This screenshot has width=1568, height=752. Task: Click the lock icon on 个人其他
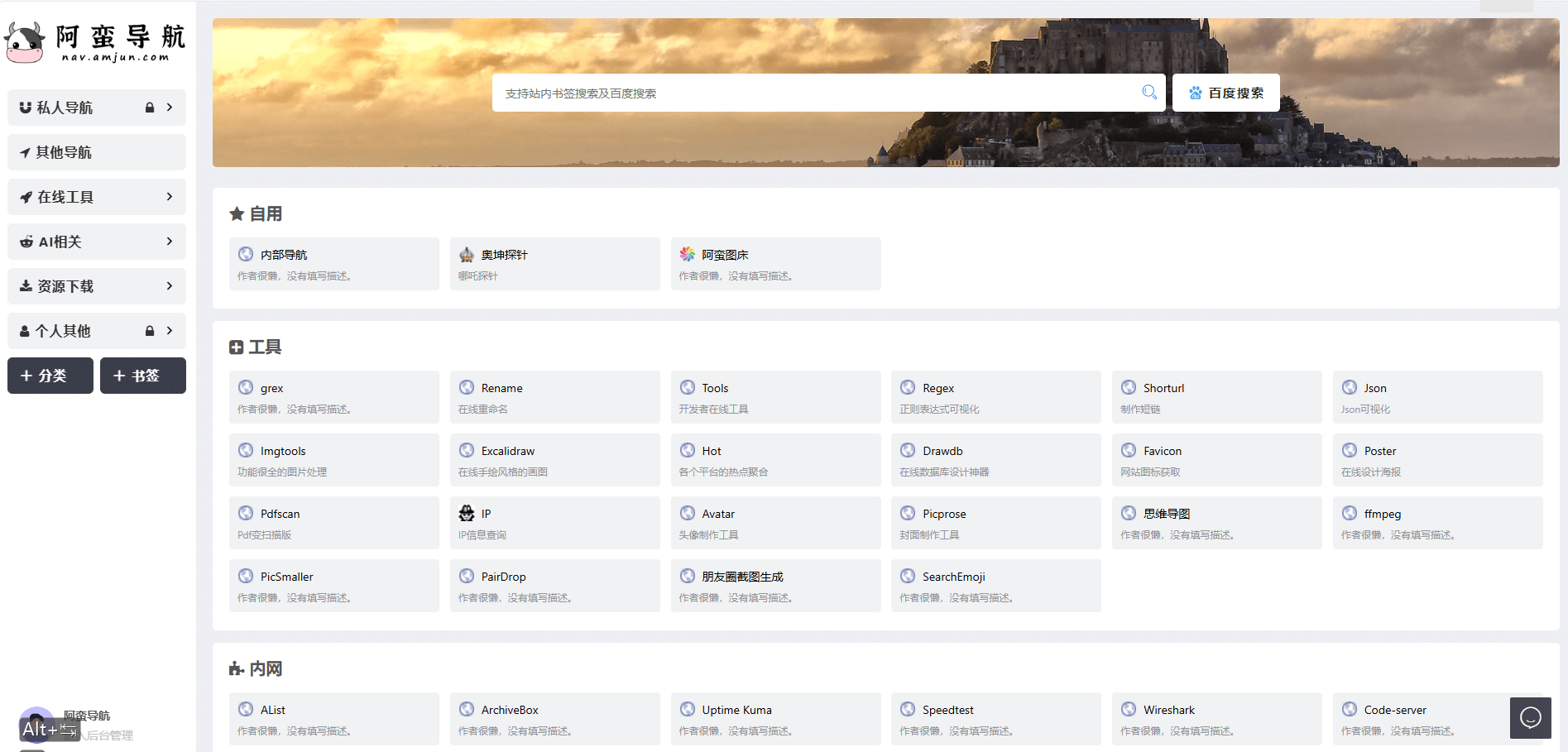coord(150,331)
